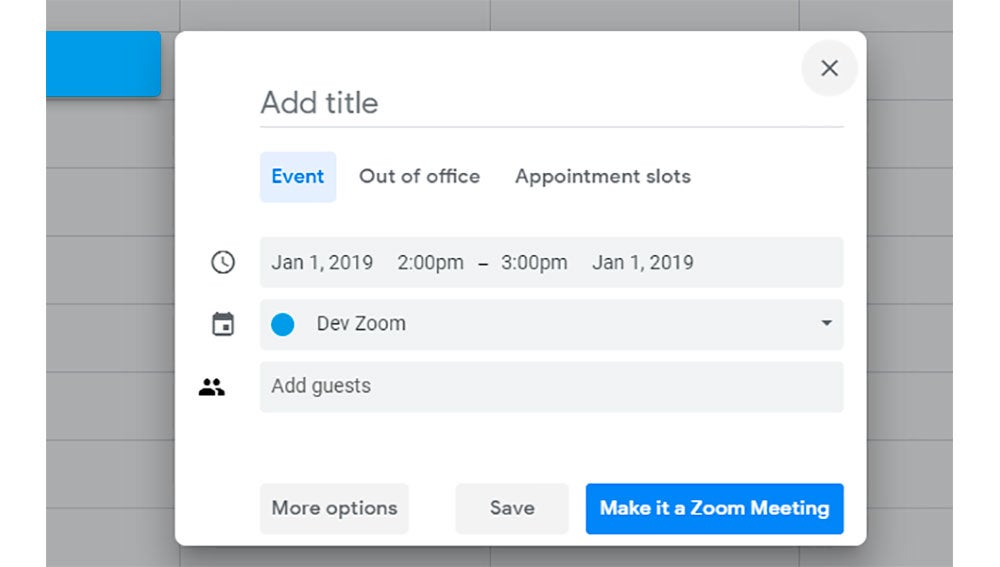Switch to Out of office tab
Screen dimensions: 1000x567
(x=419, y=177)
